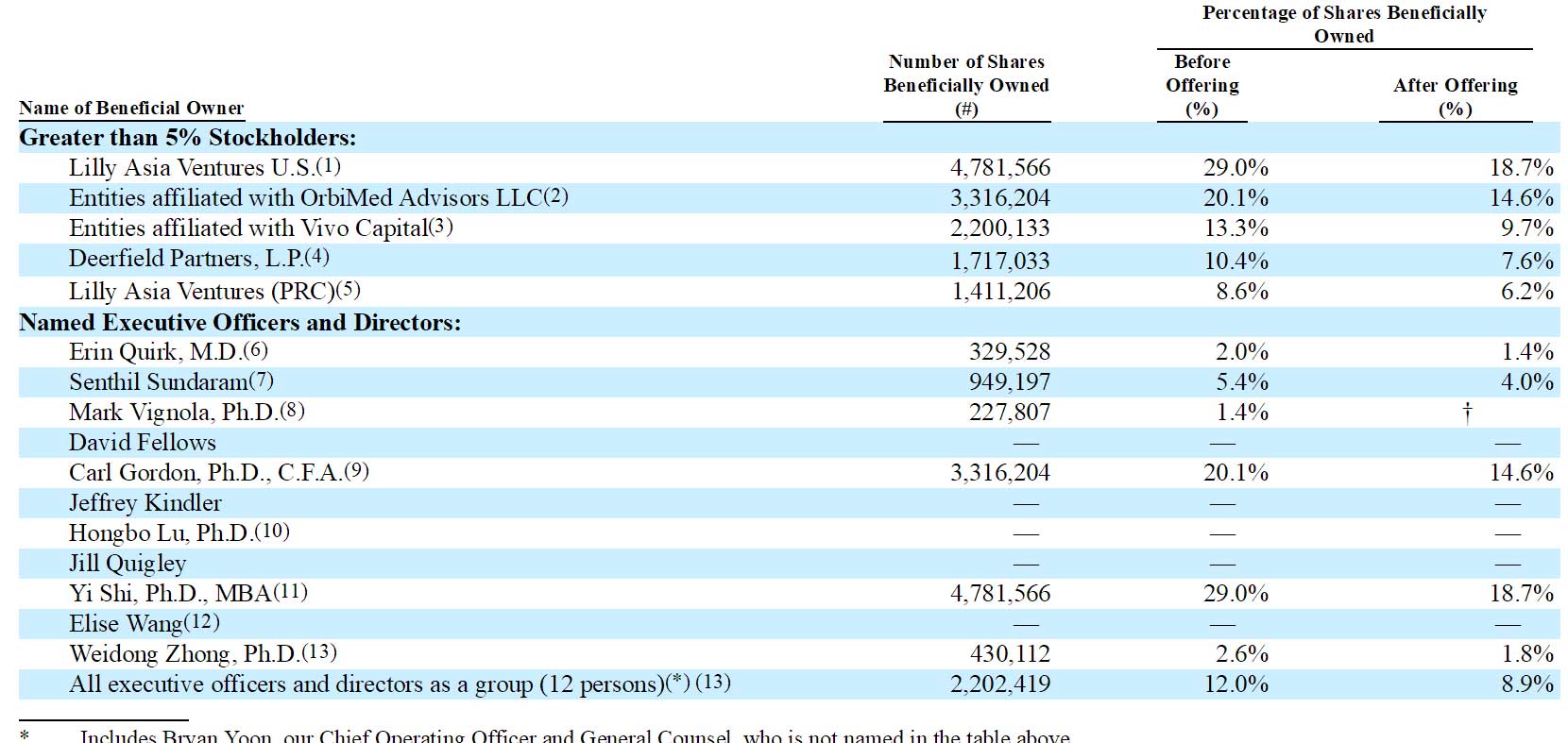Image resolution: width=1568 pixels, height=743 pixels.
Task: Select after-offering value '8.9%' for the group
Action: pyautogui.click(x=1527, y=684)
